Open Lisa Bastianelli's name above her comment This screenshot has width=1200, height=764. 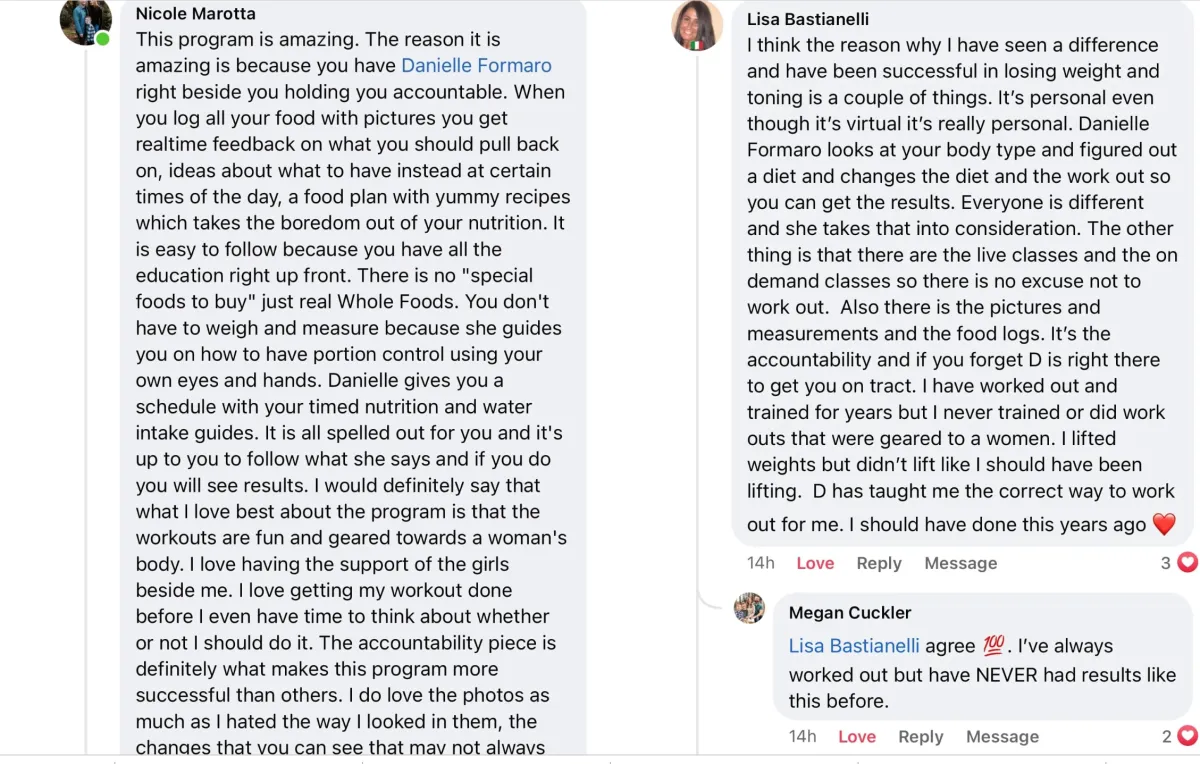coord(808,19)
